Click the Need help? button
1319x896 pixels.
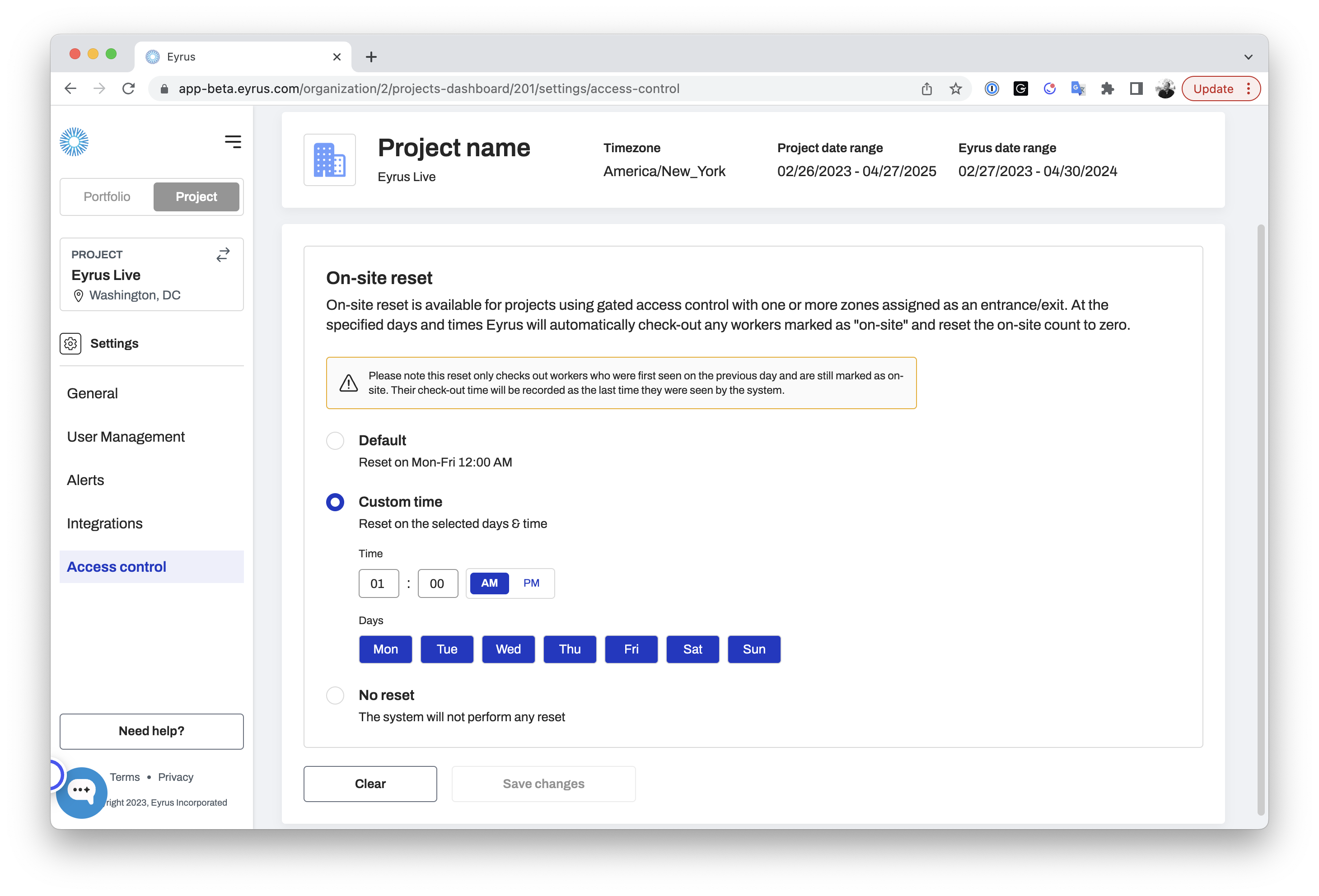(151, 732)
